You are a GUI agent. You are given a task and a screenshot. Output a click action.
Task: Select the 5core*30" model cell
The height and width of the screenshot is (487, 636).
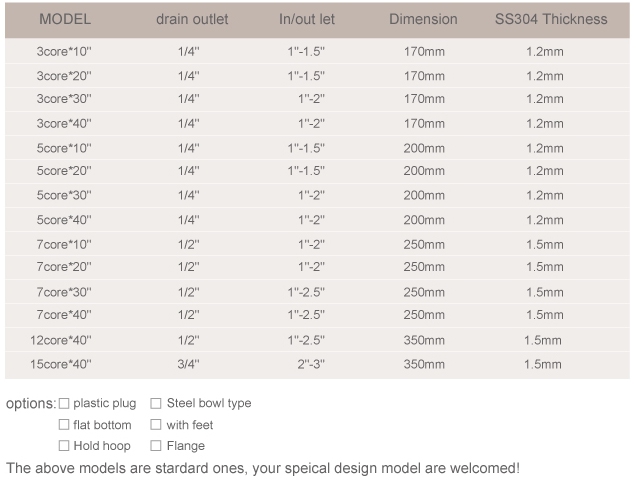coord(64,196)
